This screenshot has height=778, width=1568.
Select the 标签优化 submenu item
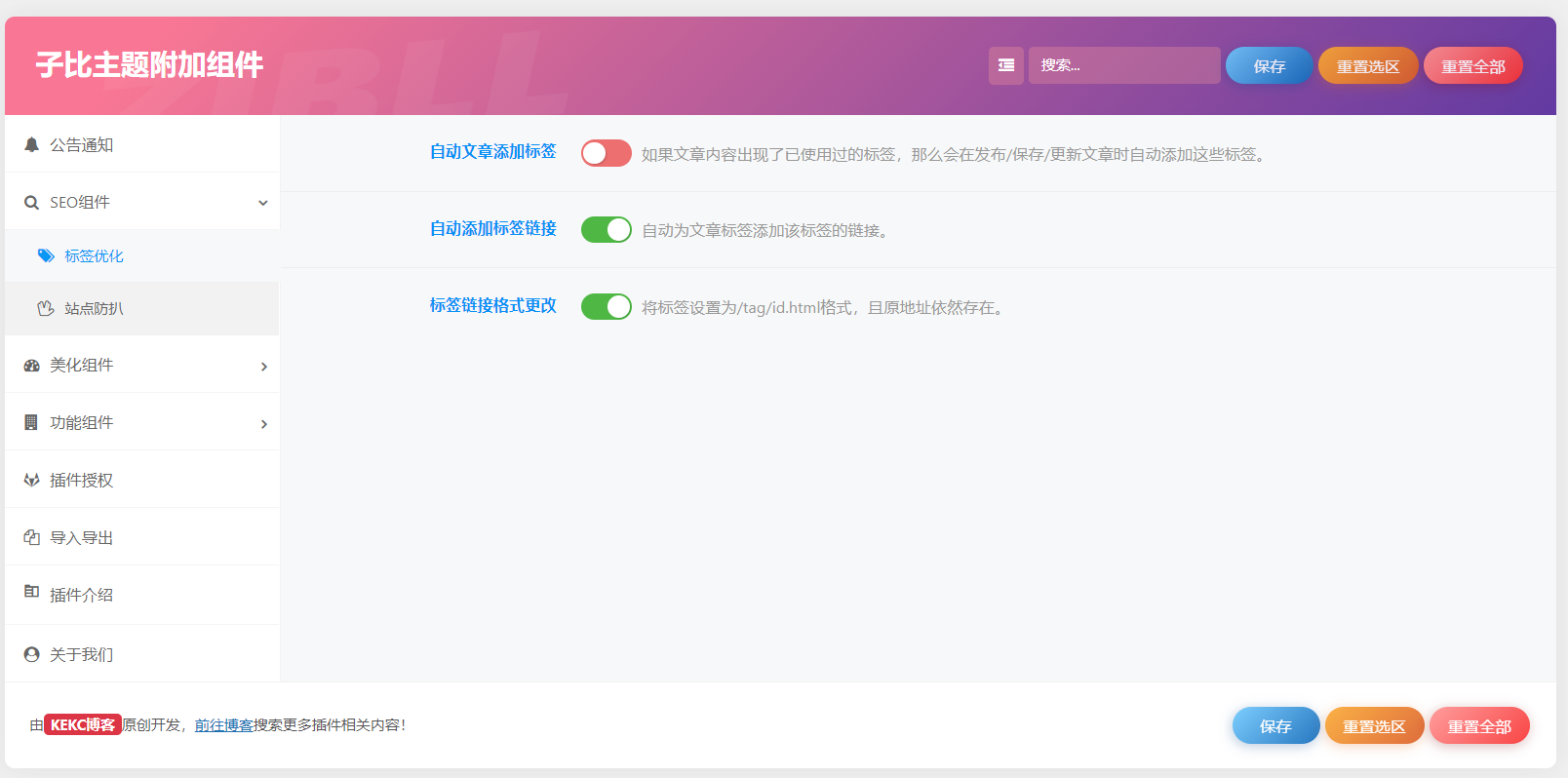pos(142,255)
